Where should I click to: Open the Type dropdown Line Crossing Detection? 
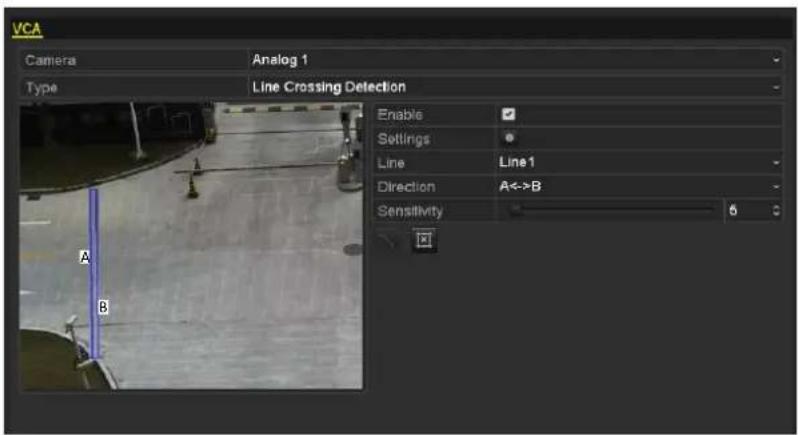[515, 87]
